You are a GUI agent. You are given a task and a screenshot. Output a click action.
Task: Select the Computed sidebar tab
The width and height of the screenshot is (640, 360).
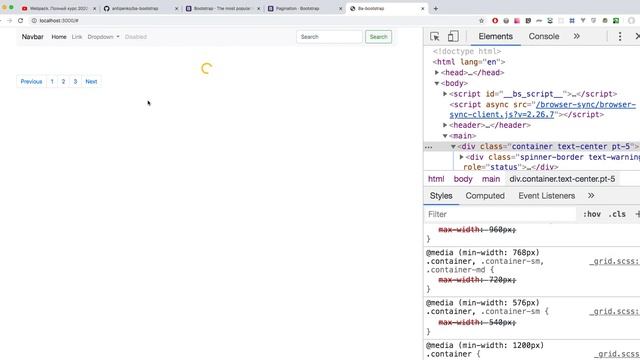click(x=485, y=196)
